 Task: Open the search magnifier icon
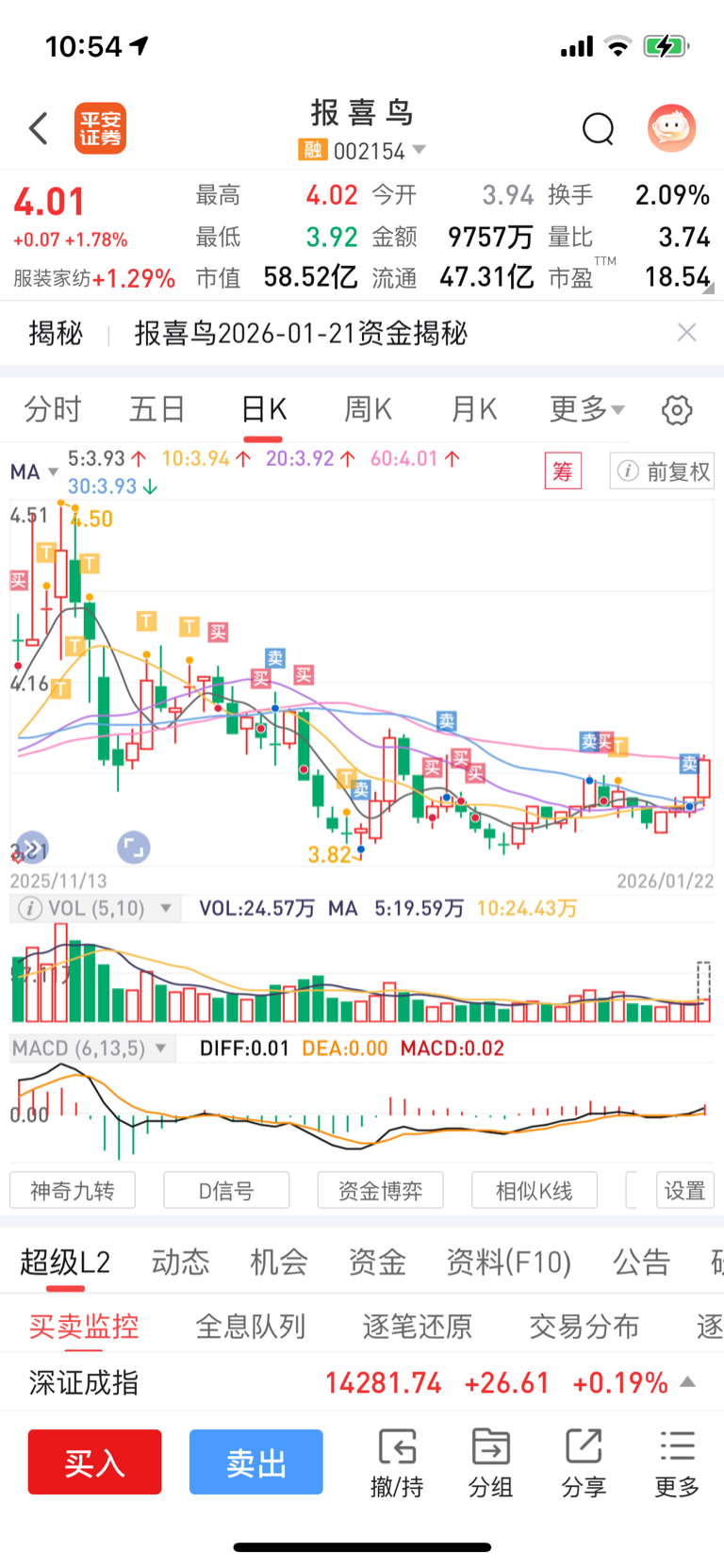(x=598, y=128)
